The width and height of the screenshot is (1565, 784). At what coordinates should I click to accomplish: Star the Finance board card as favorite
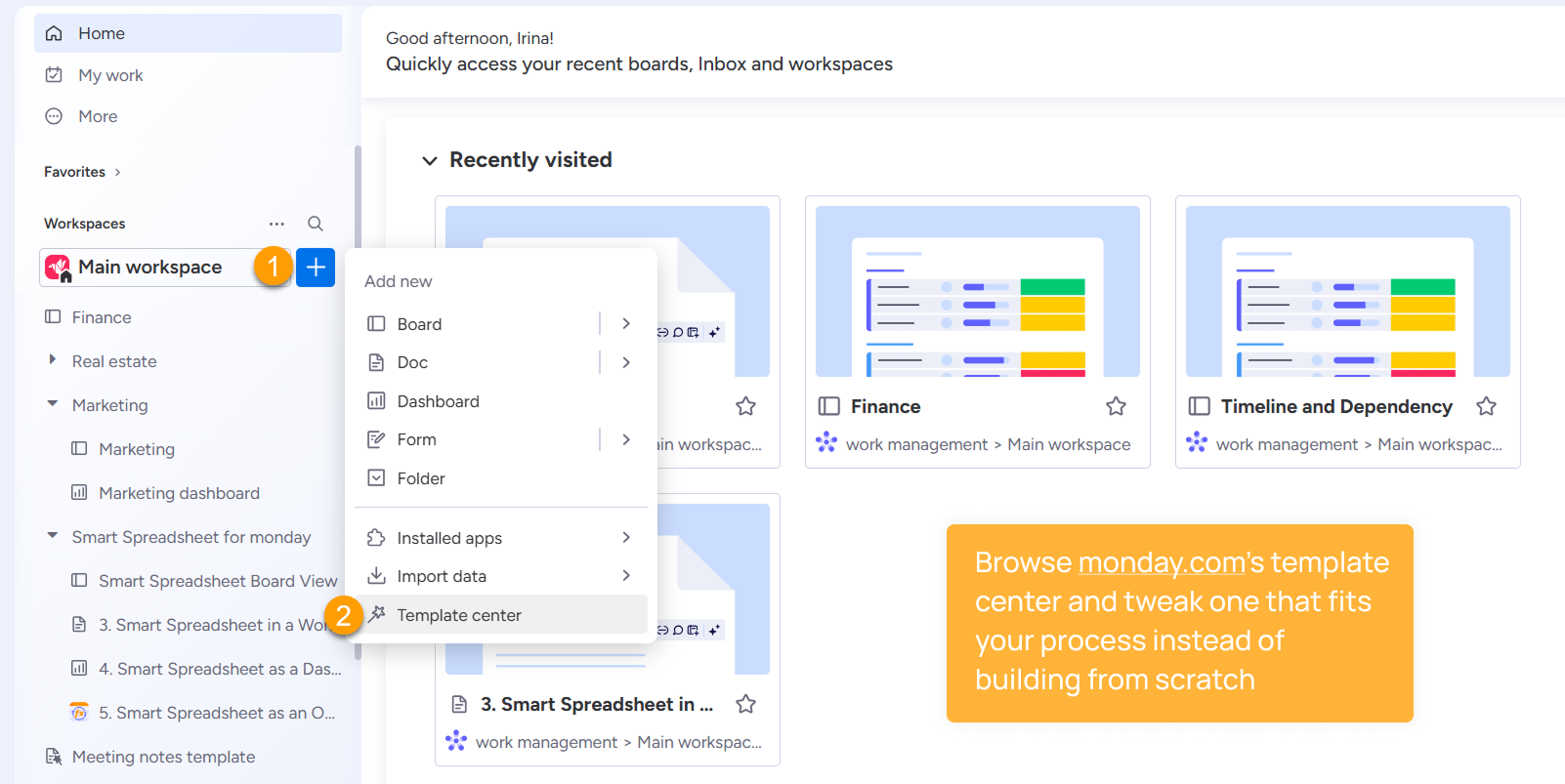(1116, 406)
